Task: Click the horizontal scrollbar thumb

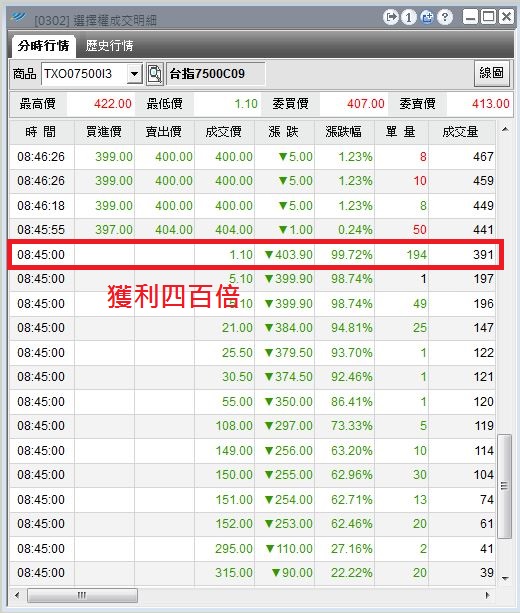Action: click(x=82, y=595)
